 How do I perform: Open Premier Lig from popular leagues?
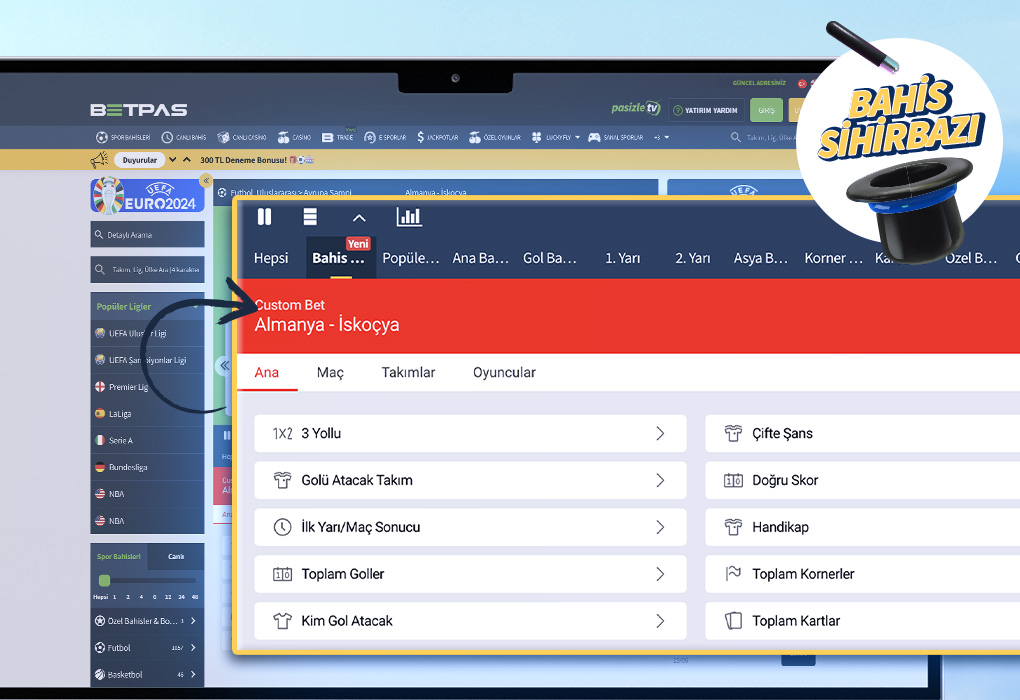[x=128, y=387]
